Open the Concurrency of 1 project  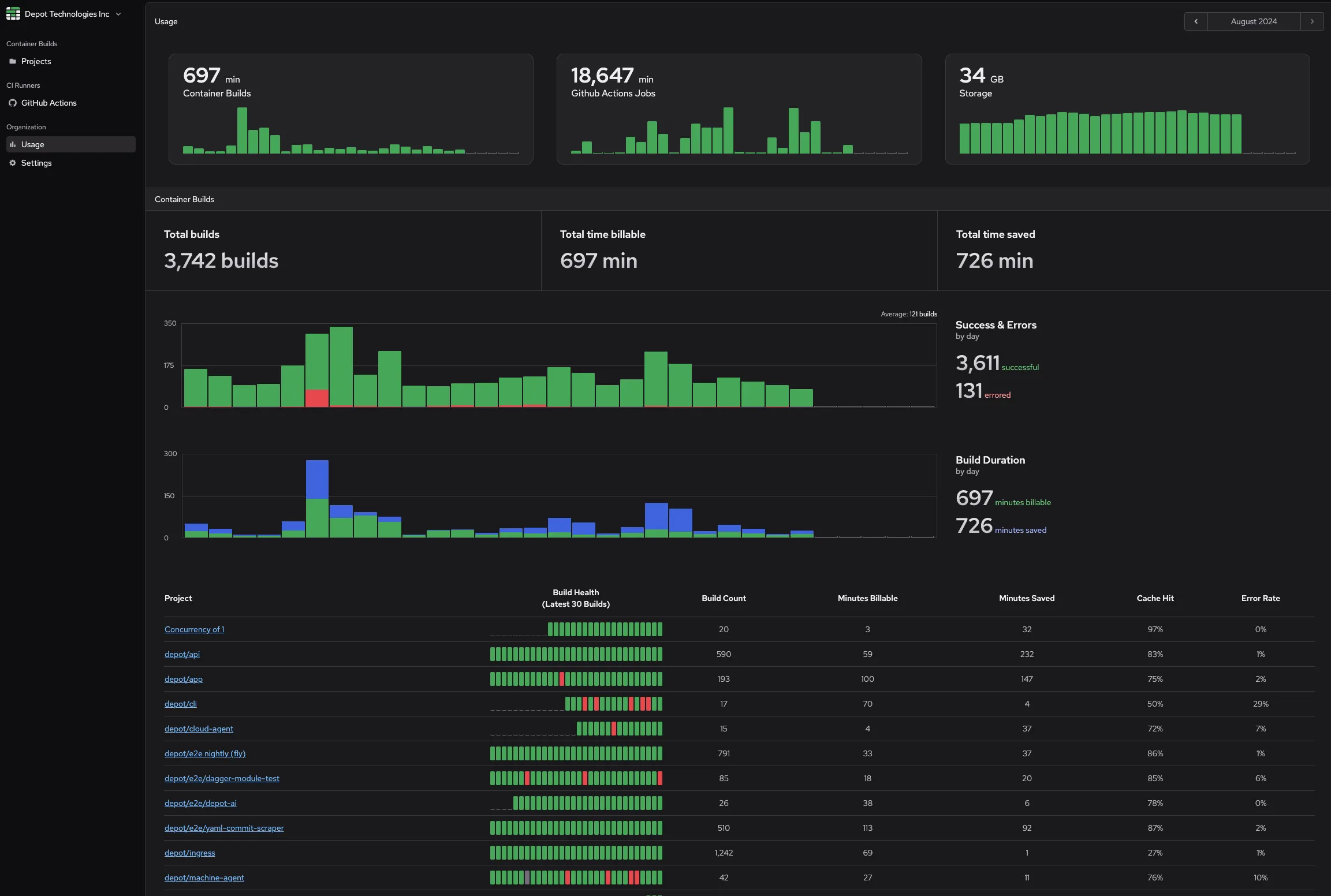tap(194, 629)
